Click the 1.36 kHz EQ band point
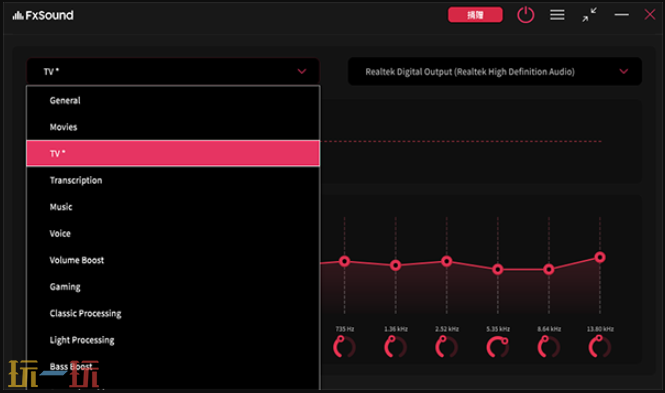 pyautogui.click(x=395, y=265)
